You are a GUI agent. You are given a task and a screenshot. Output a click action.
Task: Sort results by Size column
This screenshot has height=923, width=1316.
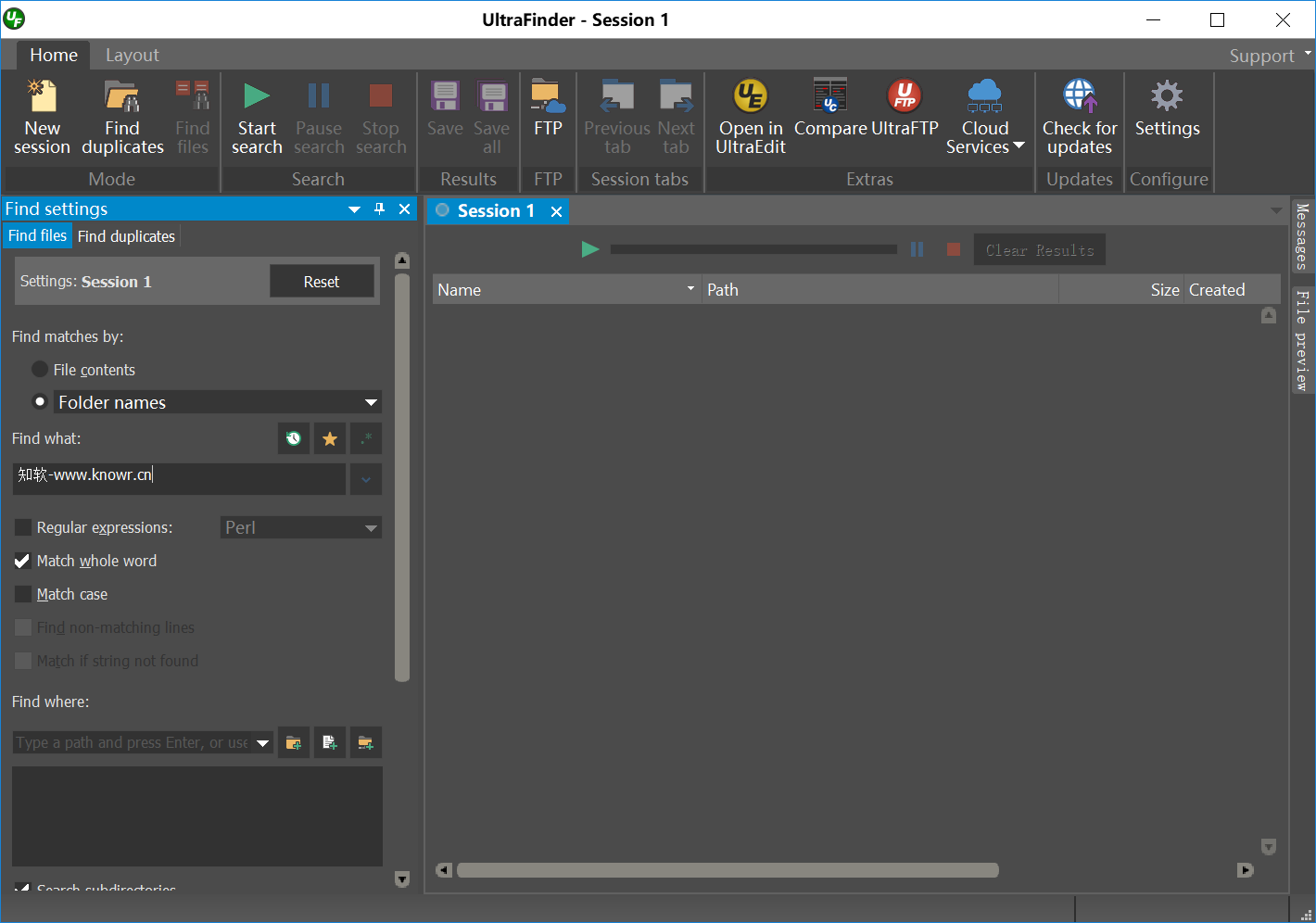1121,289
